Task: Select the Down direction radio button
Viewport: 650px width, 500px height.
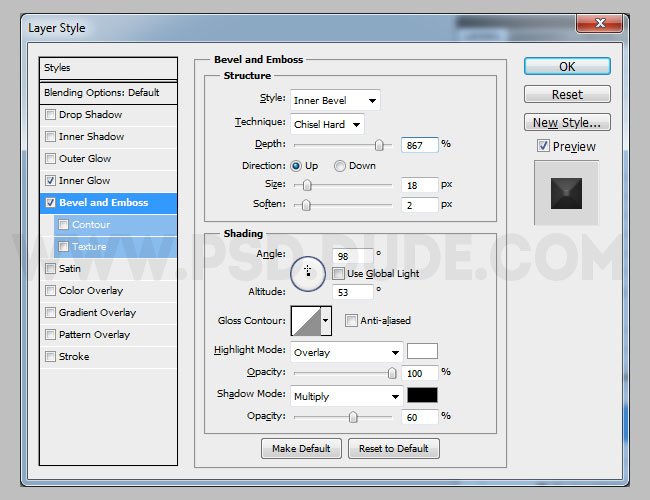Action: point(340,166)
